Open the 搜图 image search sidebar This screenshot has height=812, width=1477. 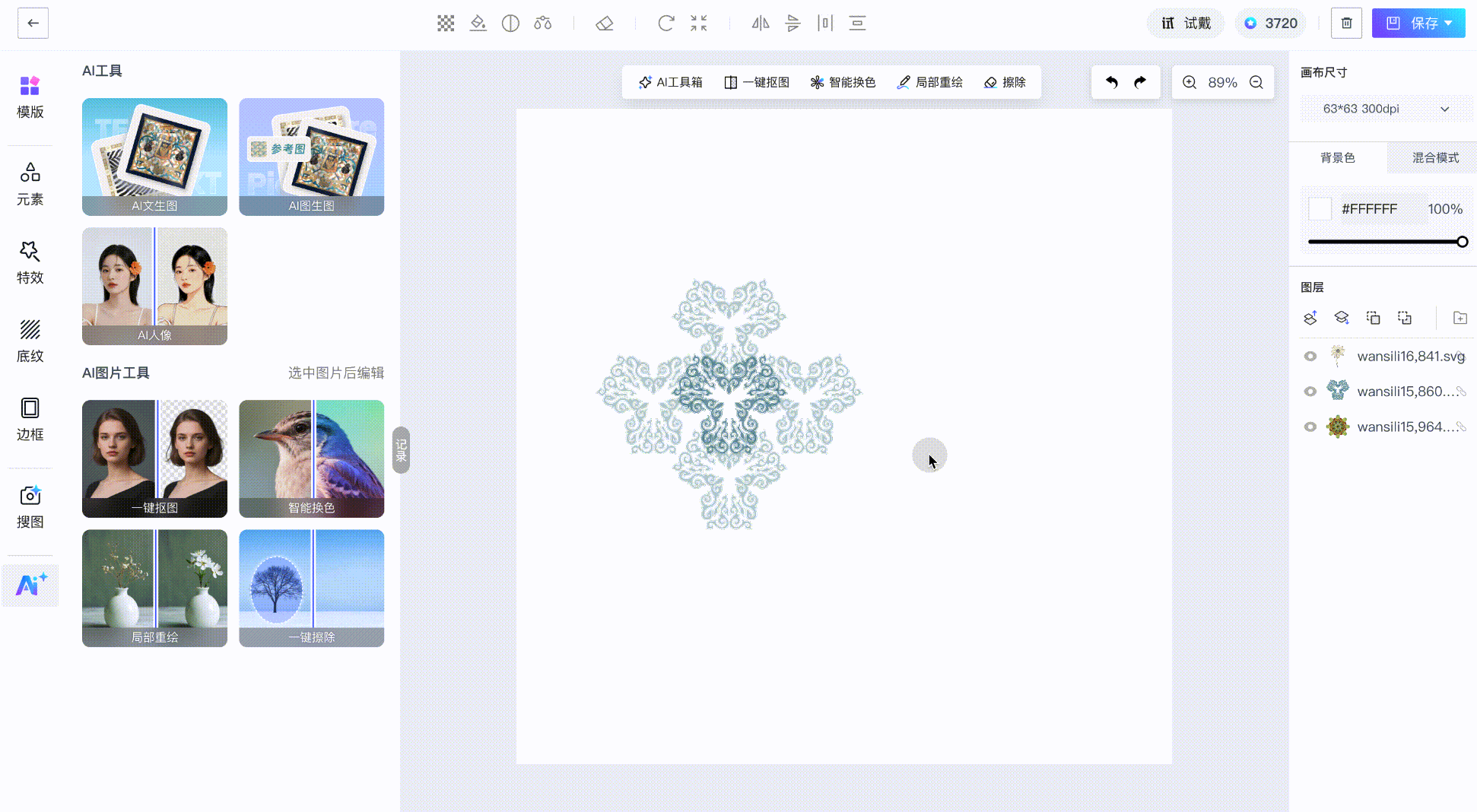(30, 506)
